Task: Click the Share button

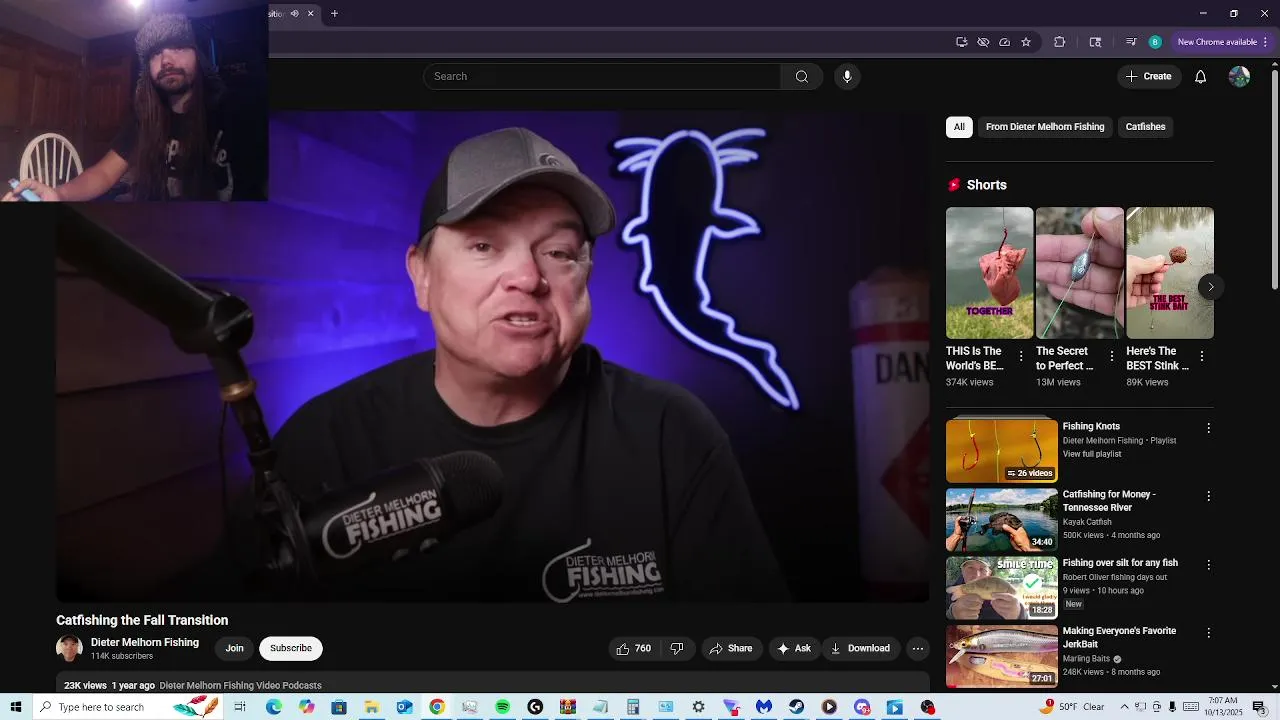Action: [x=731, y=649]
